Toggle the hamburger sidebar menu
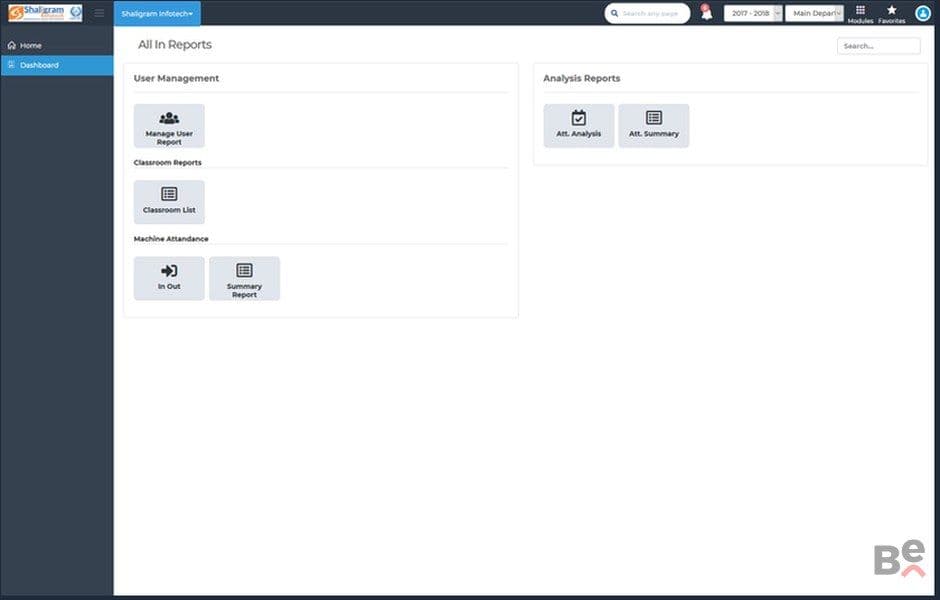 click(100, 13)
